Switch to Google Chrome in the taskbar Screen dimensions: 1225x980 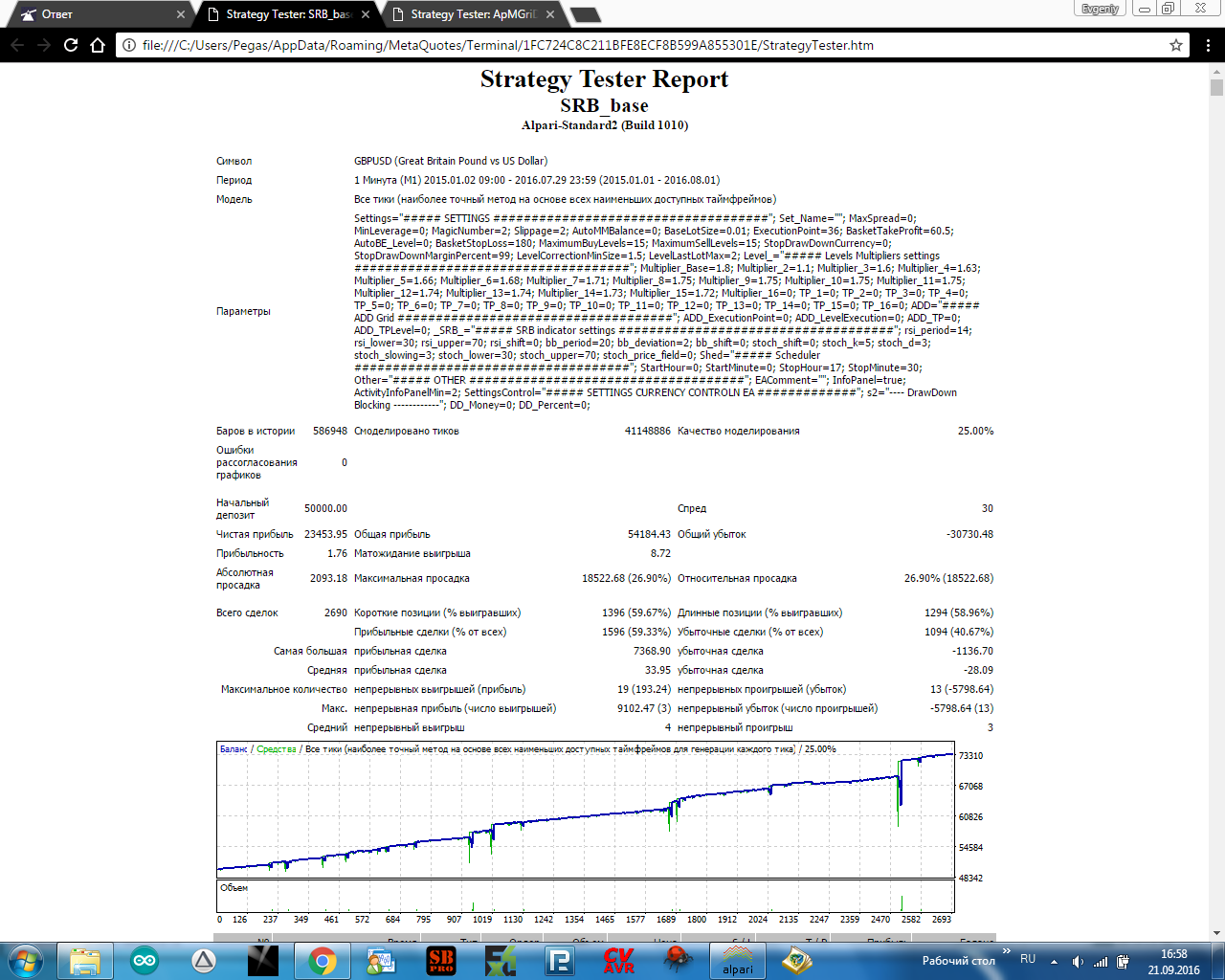click(323, 961)
